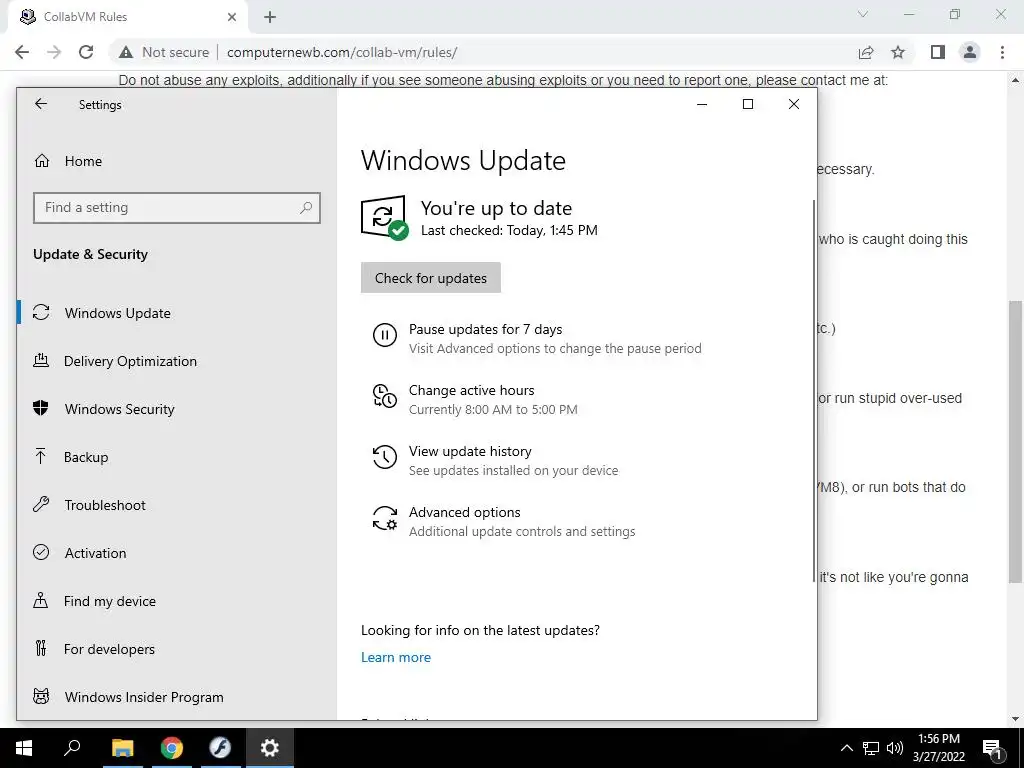Click the share page icon in Chrome
1024x768 pixels.
(x=866, y=52)
